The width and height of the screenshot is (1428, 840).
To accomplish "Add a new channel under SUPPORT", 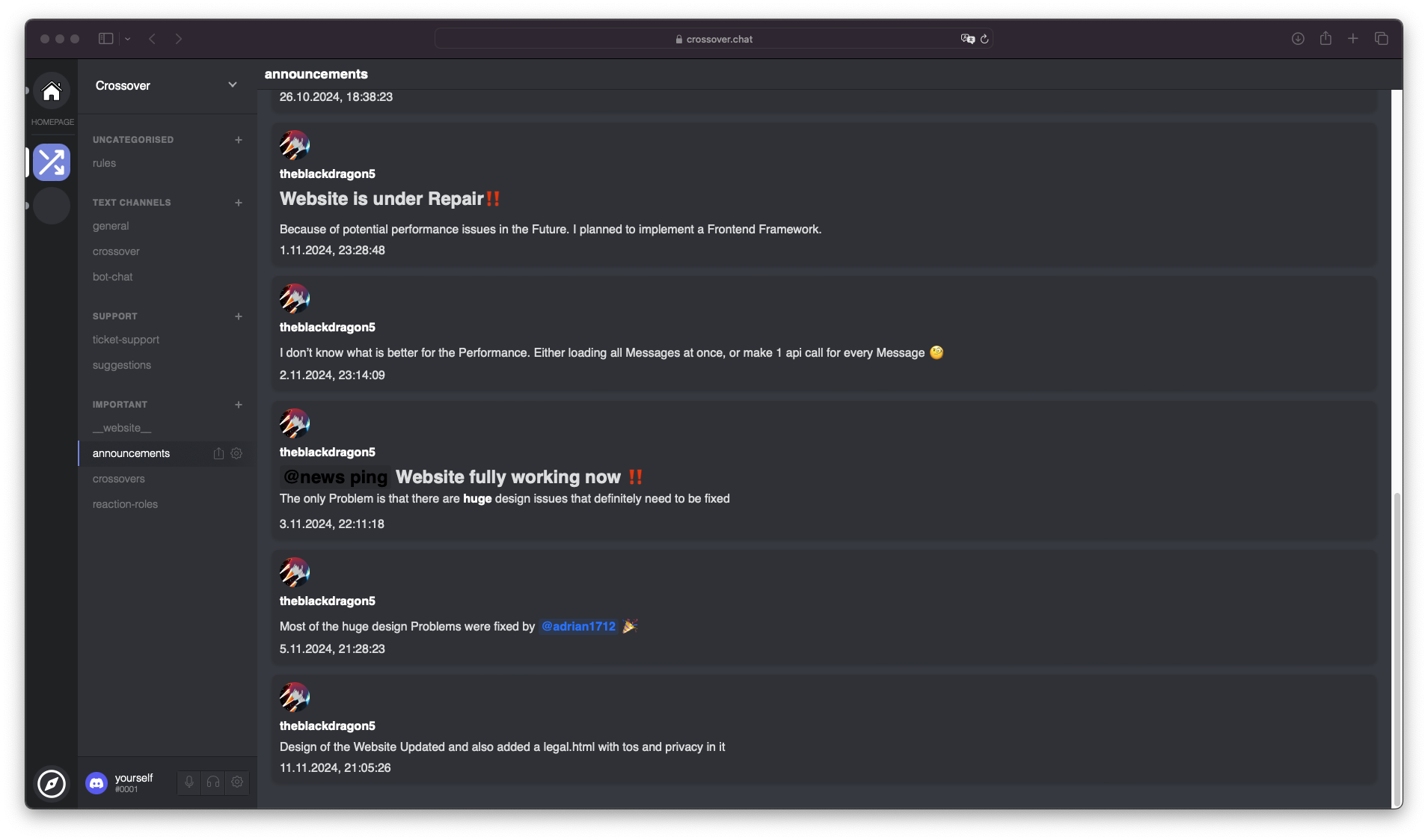I will (x=238, y=316).
